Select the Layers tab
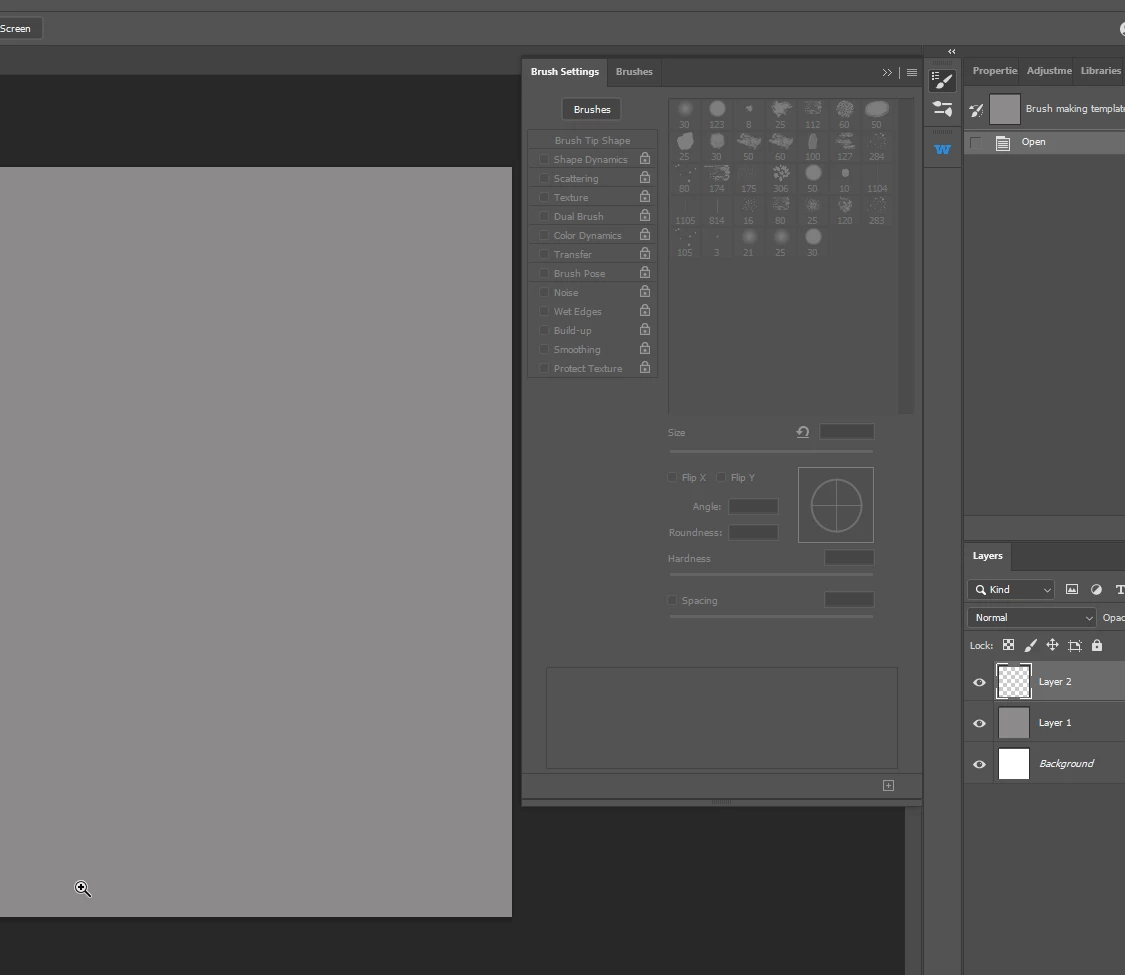 [x=987, y=556]
